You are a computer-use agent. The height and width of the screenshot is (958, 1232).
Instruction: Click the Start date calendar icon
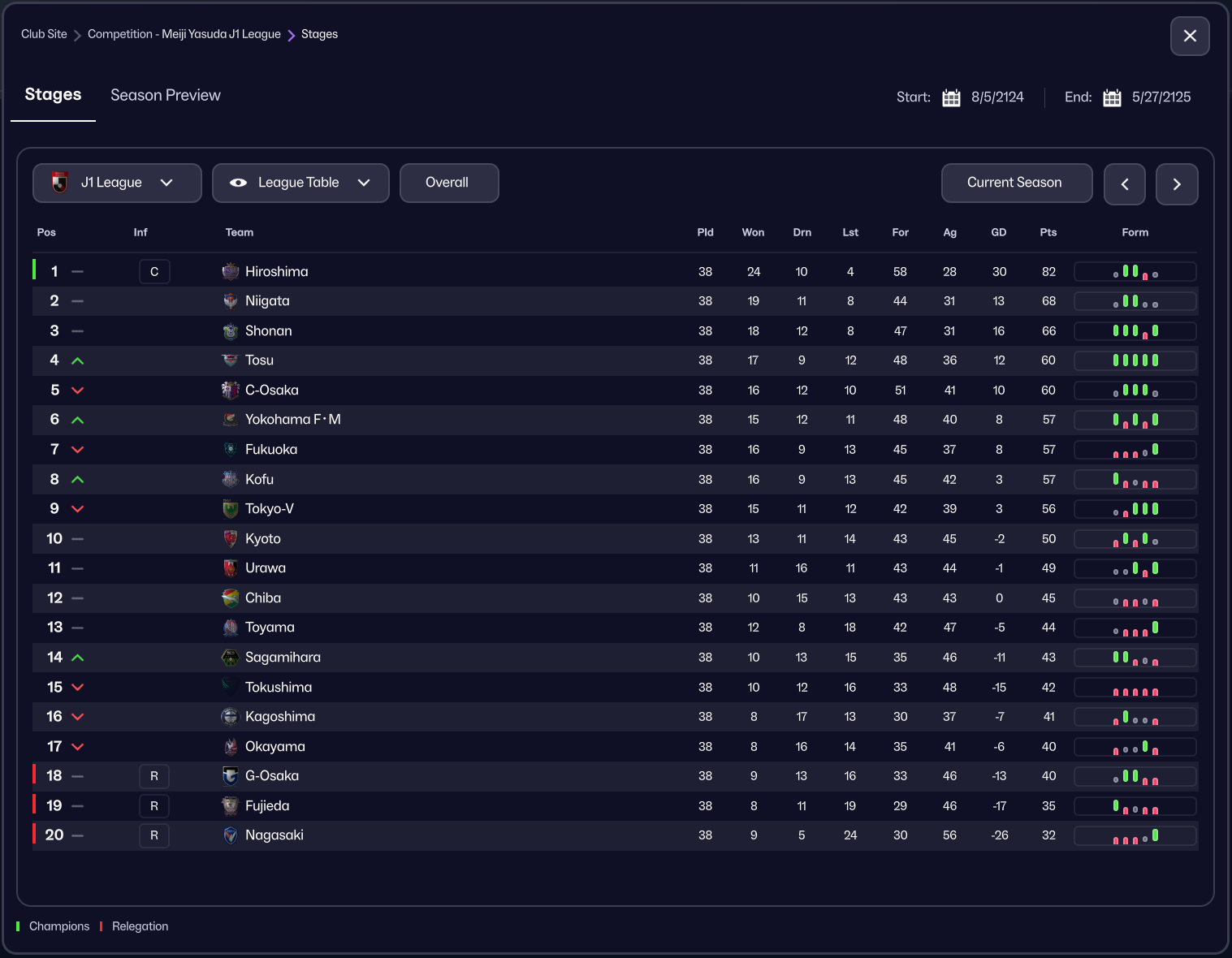[951, 97]
